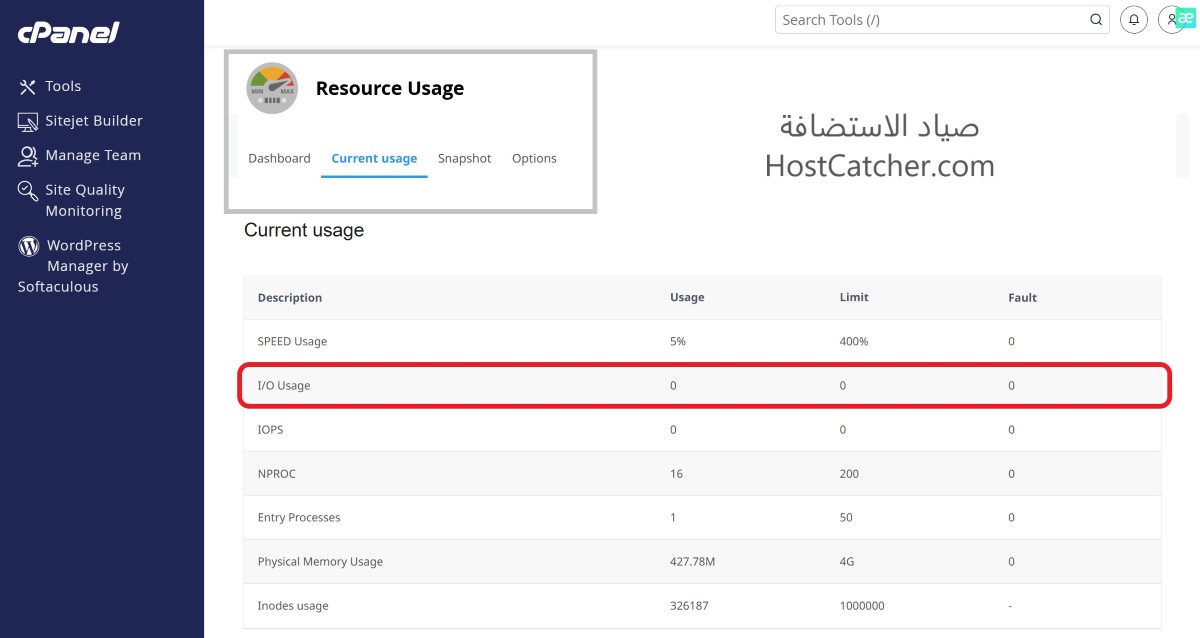Click the Manage Team sidebar link
The height and width of the screenshot is (638, 1200).
pyautogui.click(x=93, y=156)
